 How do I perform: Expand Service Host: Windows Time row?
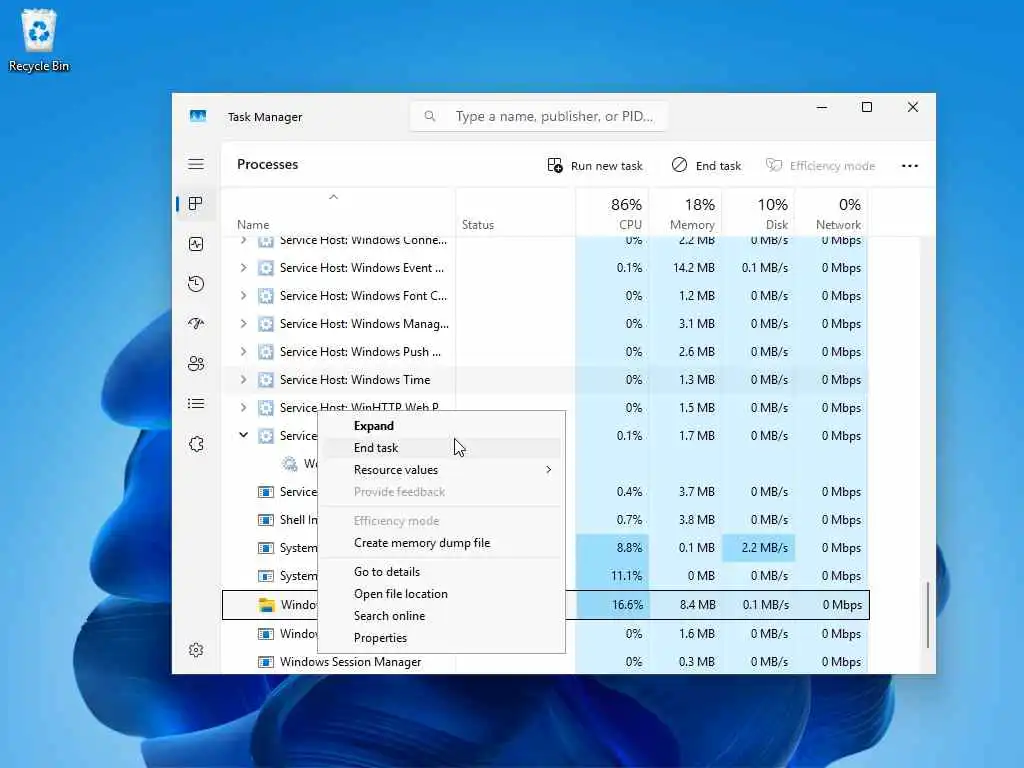(243, 379)
